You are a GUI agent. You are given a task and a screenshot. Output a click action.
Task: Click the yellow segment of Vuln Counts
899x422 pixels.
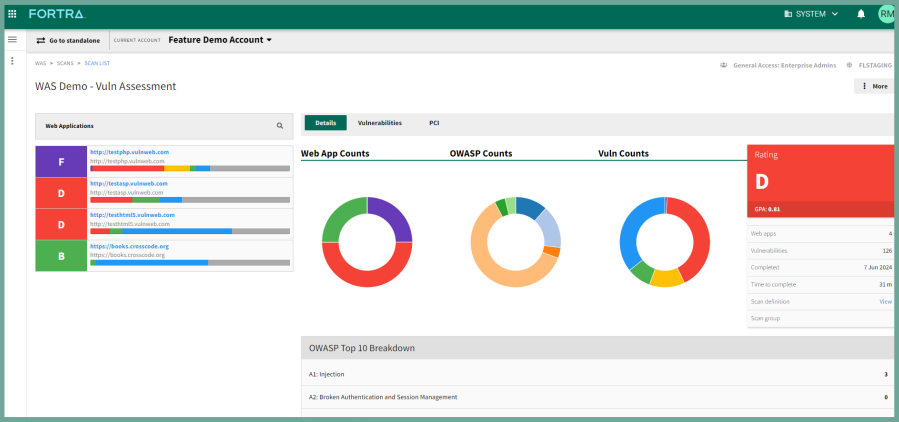tap(667, 278)
